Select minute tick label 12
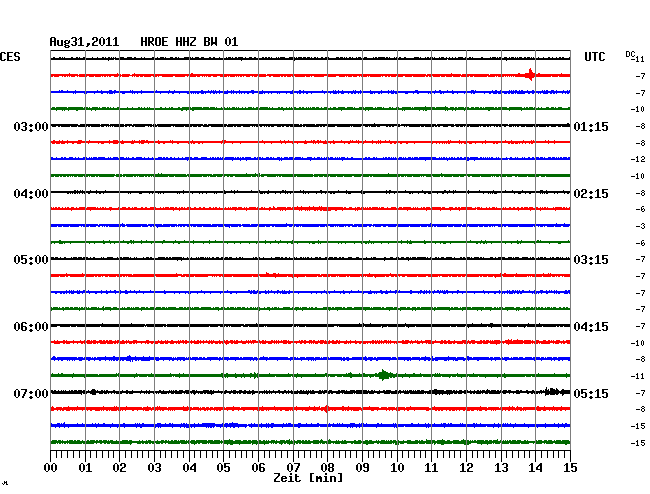 [466, 468]
